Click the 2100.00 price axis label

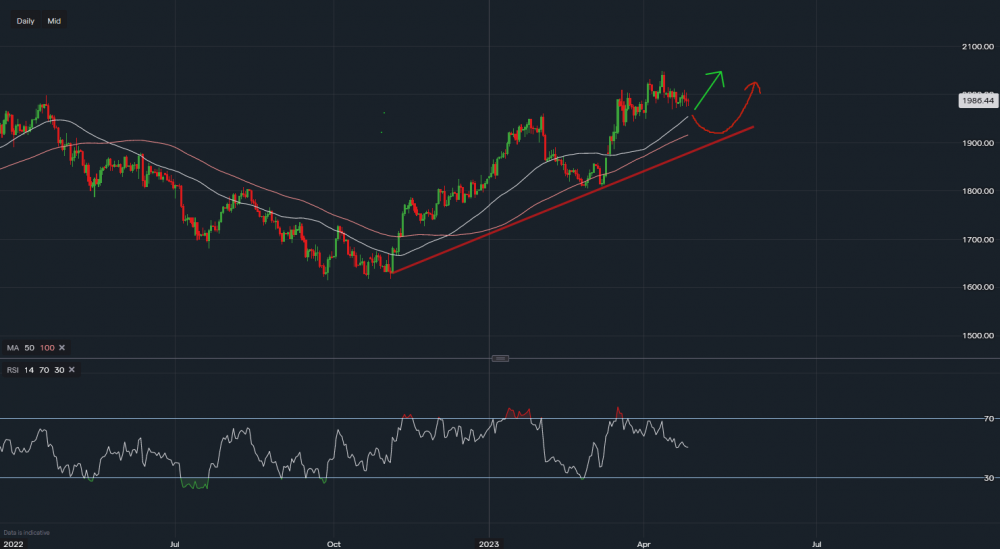click(977, 47)
